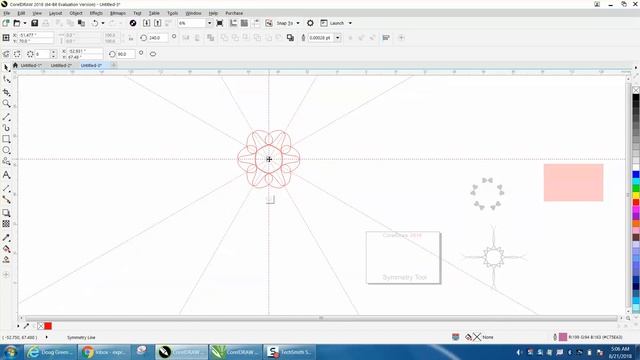Click the red swatch in document palette
This screenshot has width=640, height=360.
pyautogui.click(x=48, y=326)
